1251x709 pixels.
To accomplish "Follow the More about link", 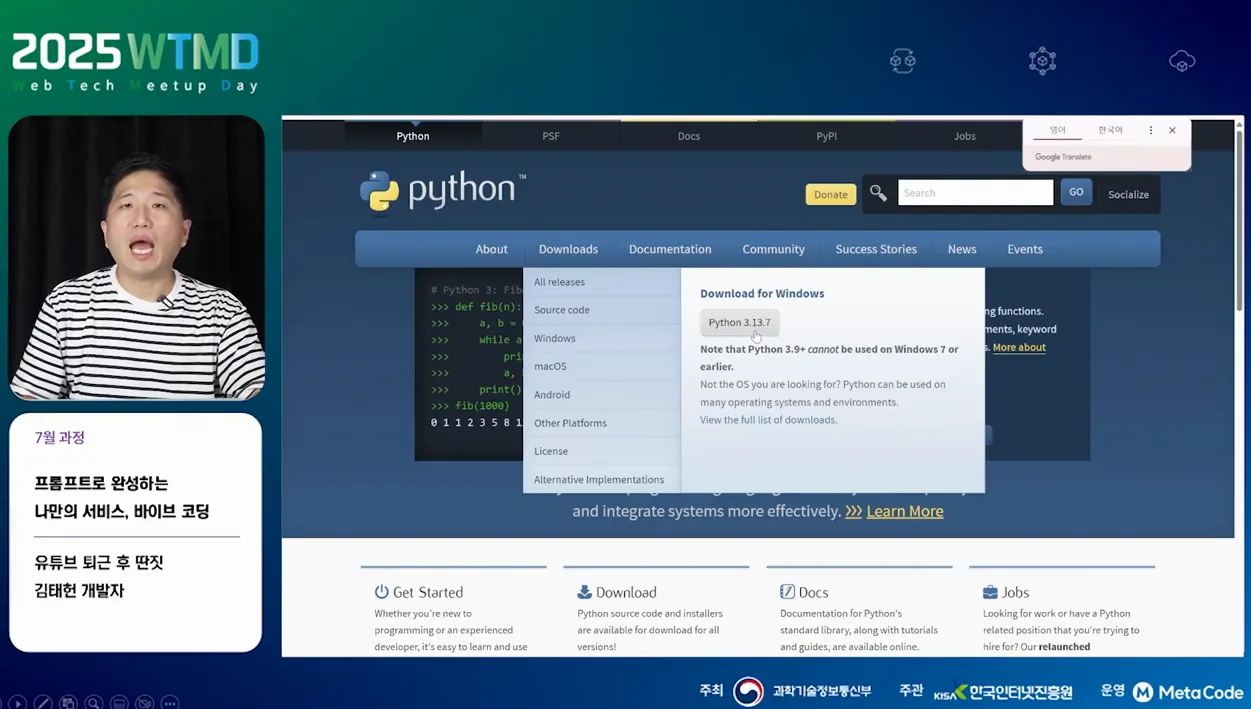I will point(1019,347).
